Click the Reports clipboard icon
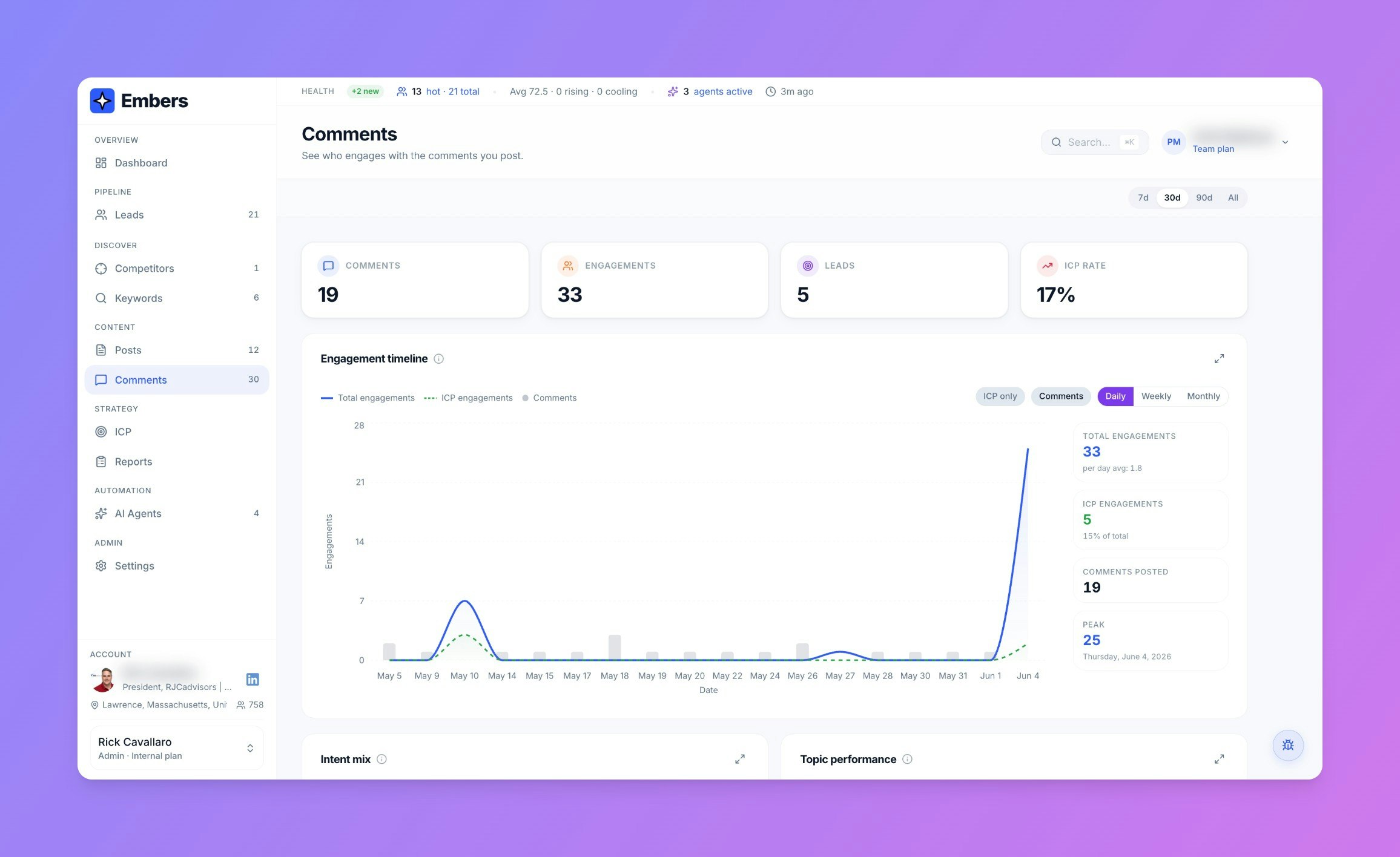Viewport: 1400px width, 857px height. 101,461
